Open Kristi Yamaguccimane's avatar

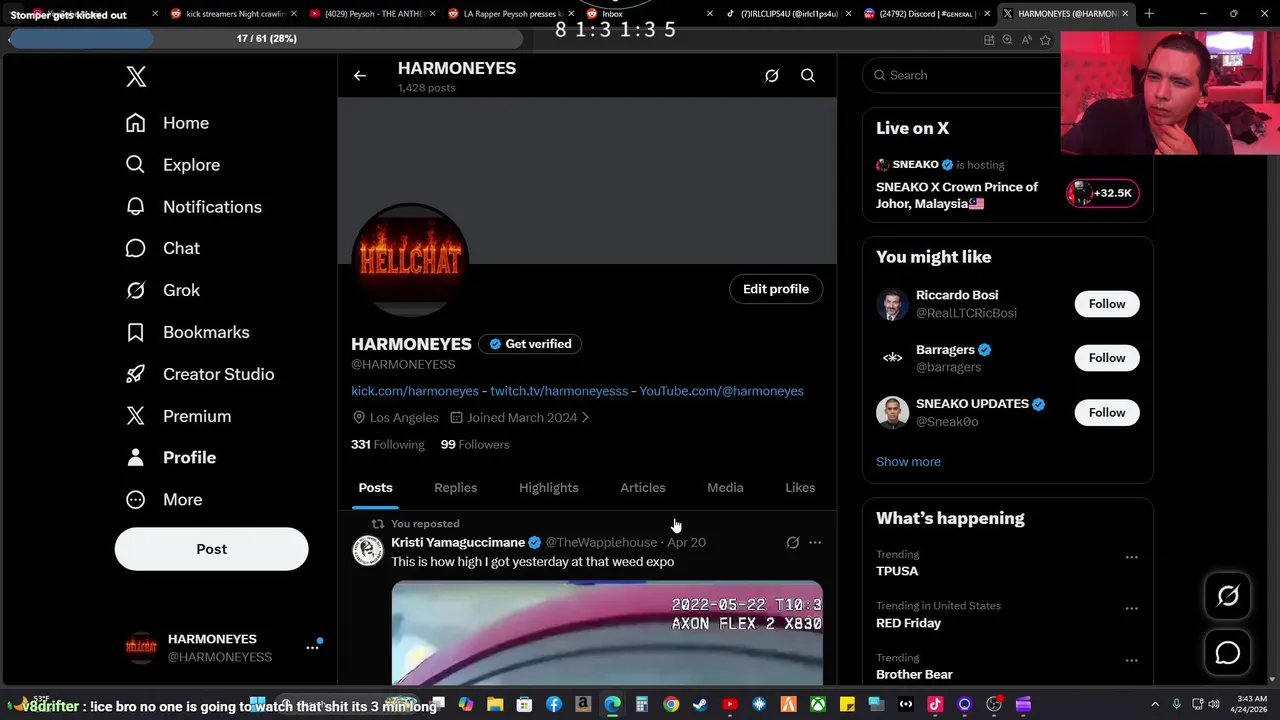click(x=368, y=550)
